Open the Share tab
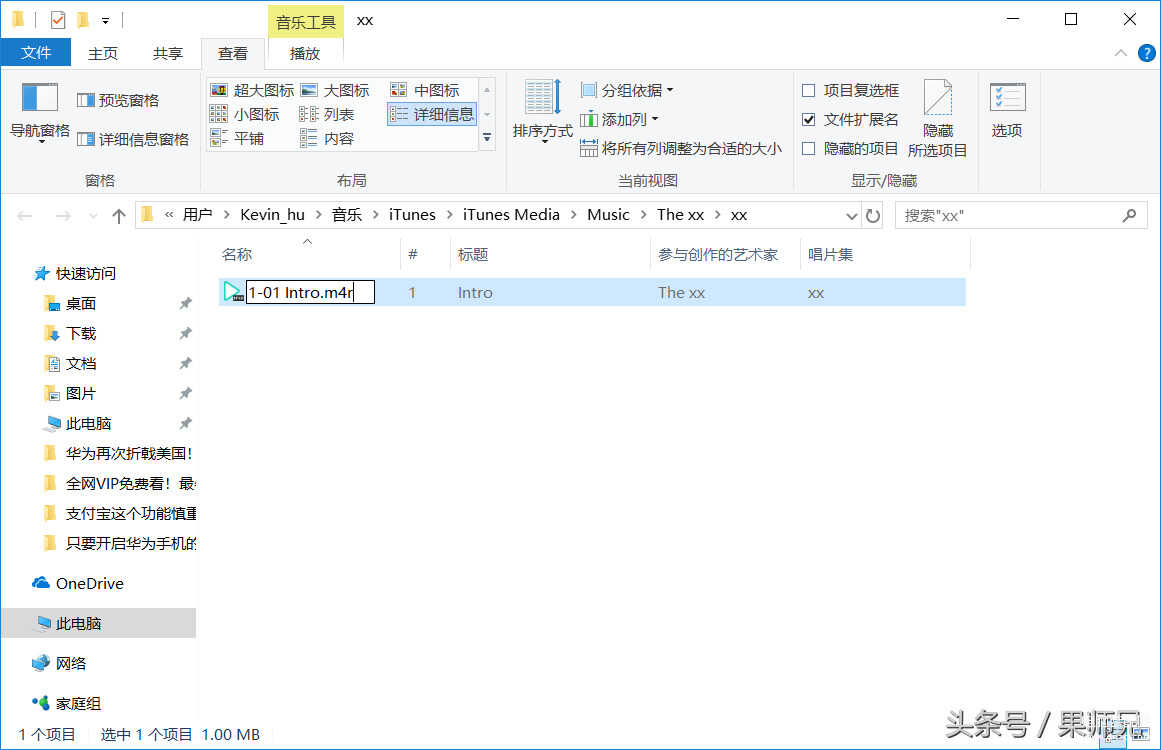 (168, 53)
